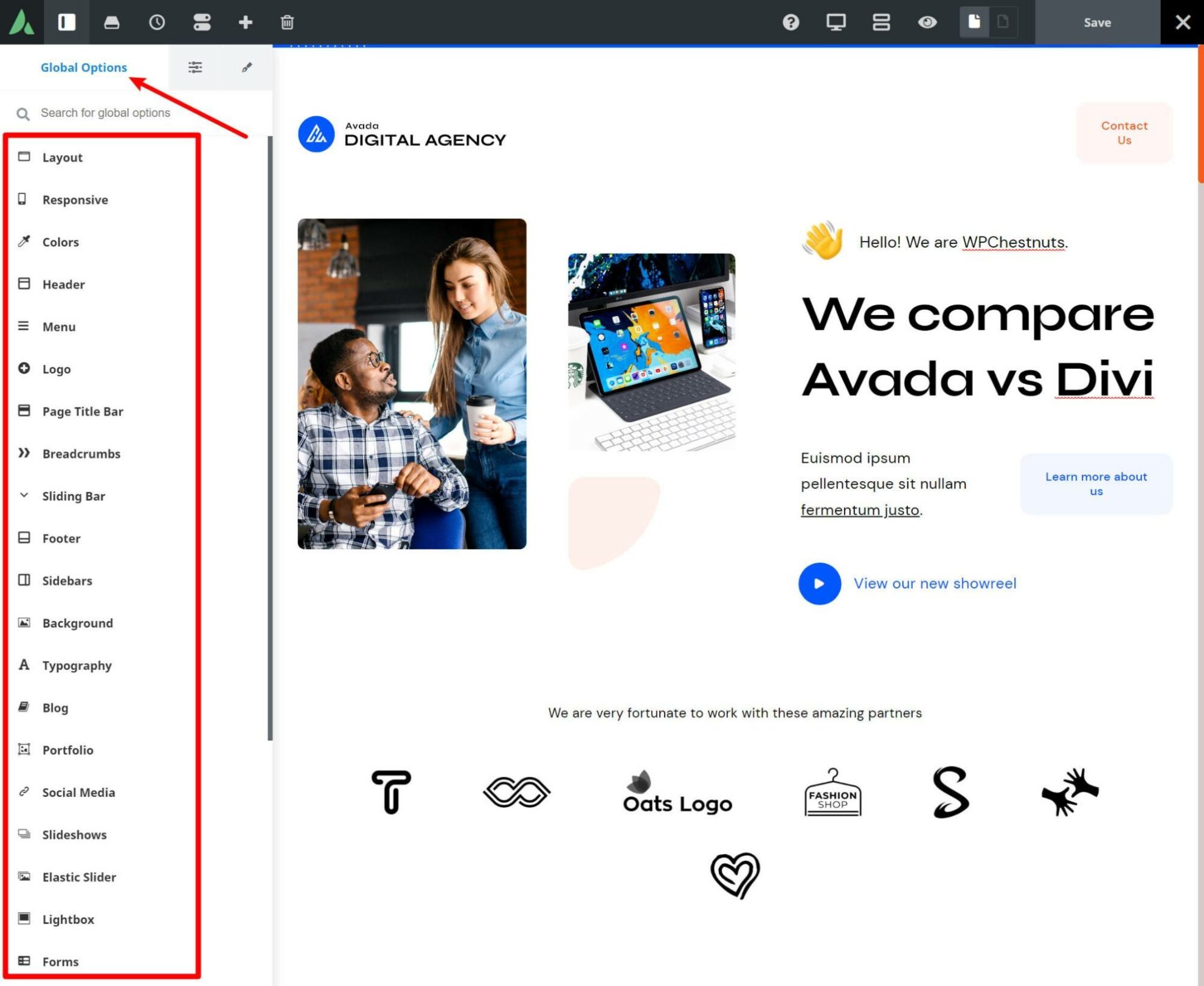Switch to the blank page state toggle
1204x986 pixels.
point(1001,23)
